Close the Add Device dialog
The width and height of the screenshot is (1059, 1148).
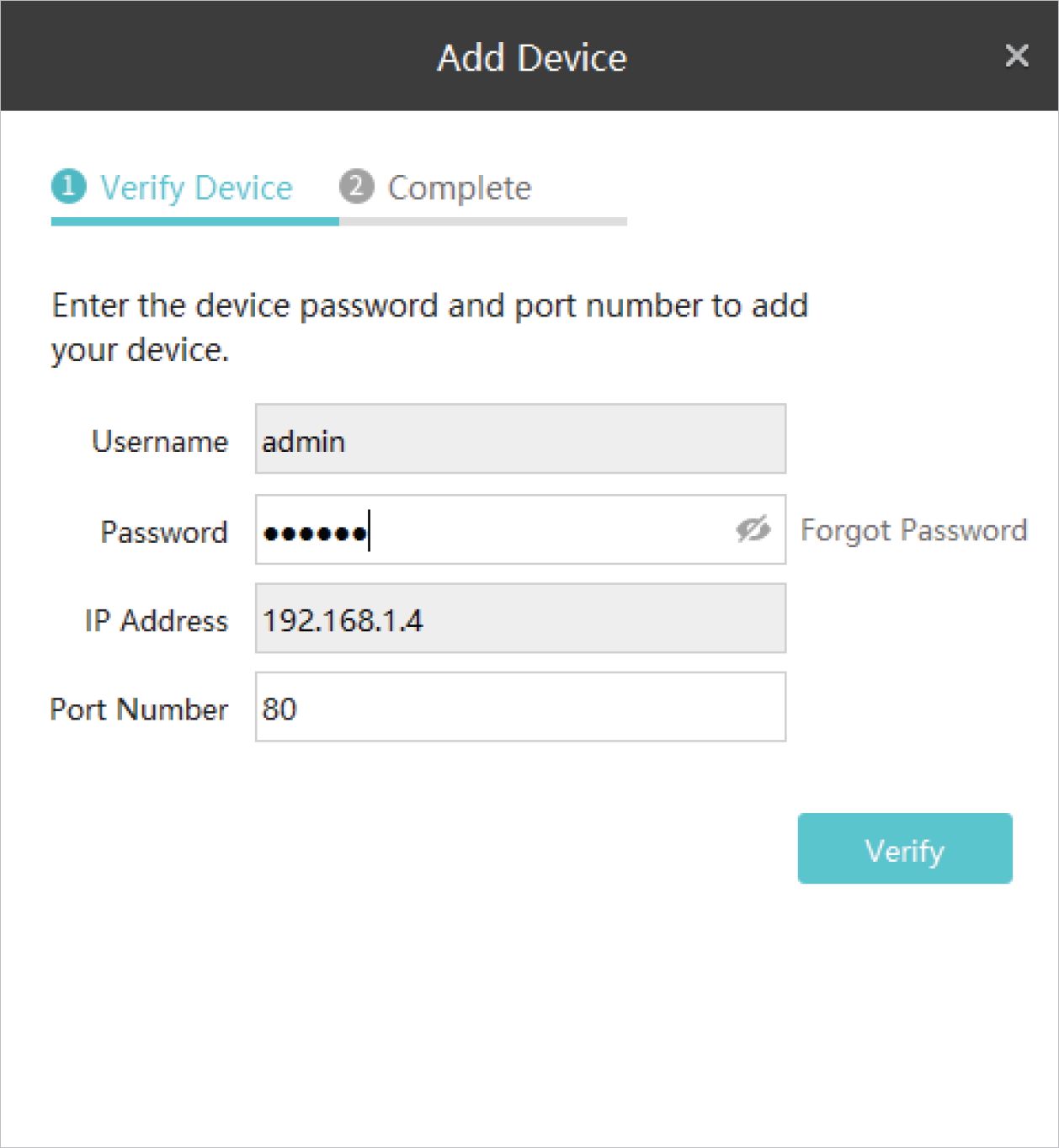tap(1017, 56)
